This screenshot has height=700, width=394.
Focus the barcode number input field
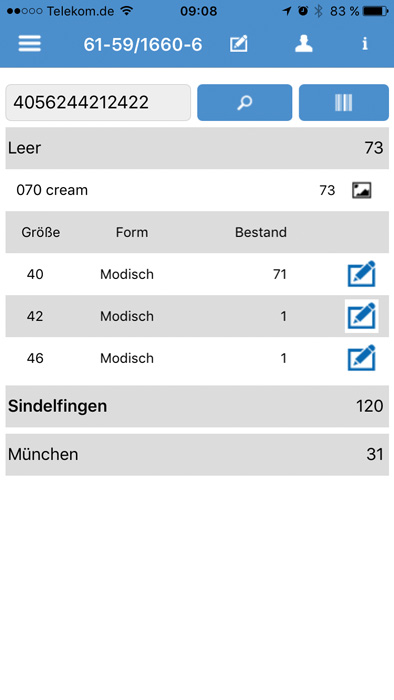(98, 102)
